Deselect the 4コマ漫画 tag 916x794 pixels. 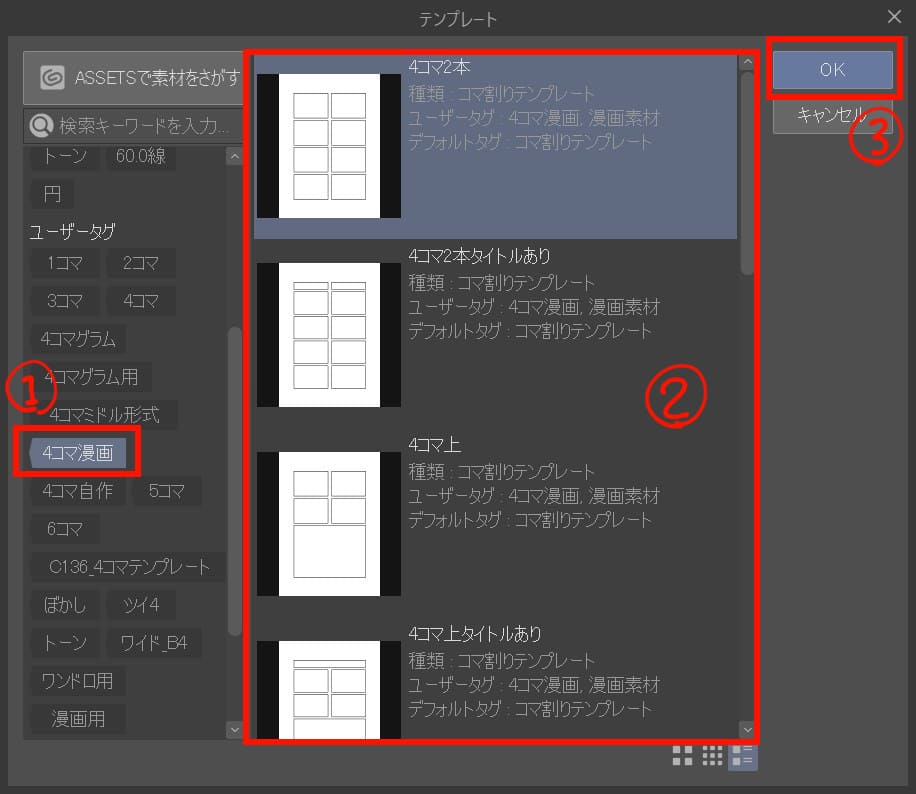point(78,453)
